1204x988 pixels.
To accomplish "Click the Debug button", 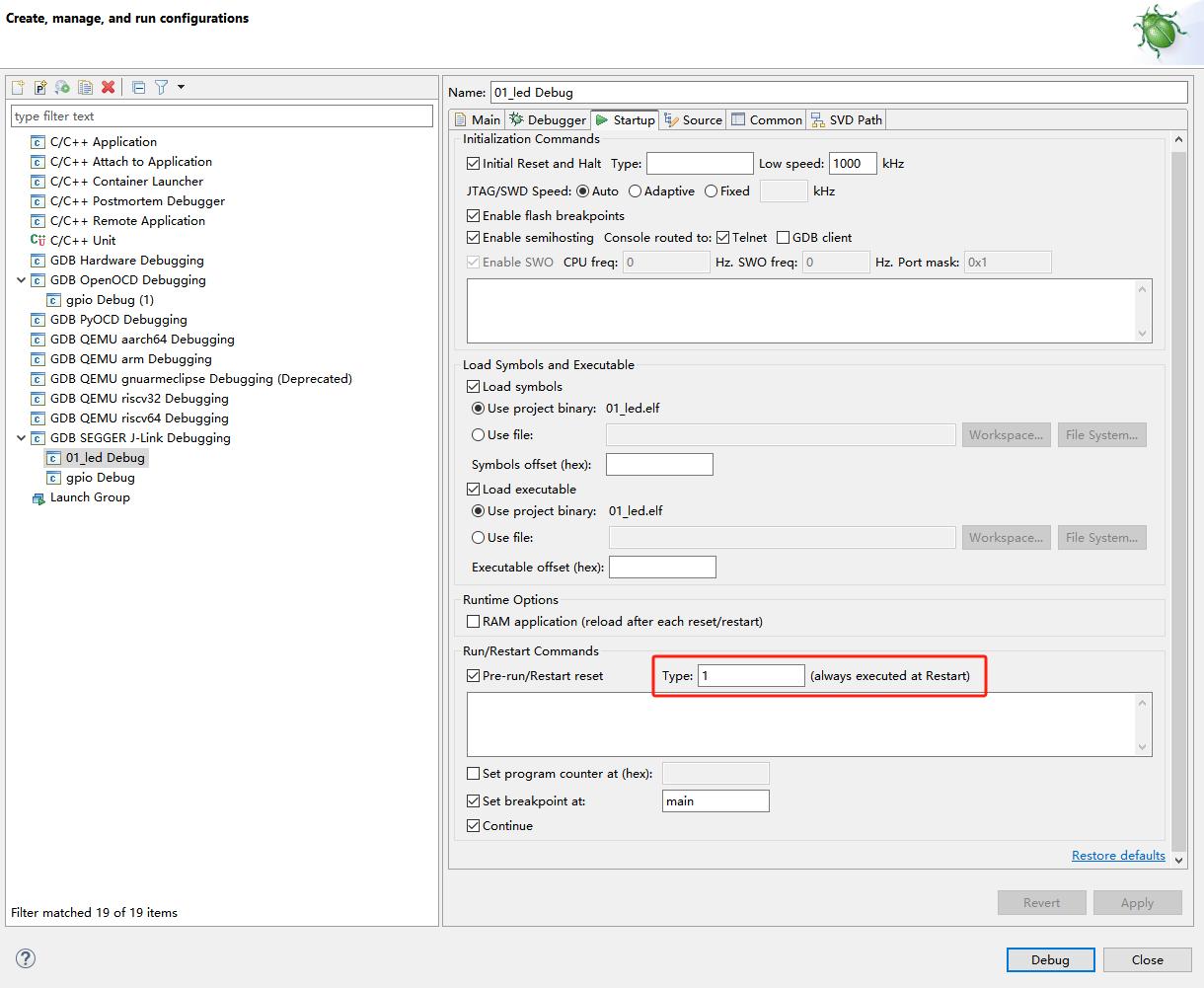I will [1050, 959].
